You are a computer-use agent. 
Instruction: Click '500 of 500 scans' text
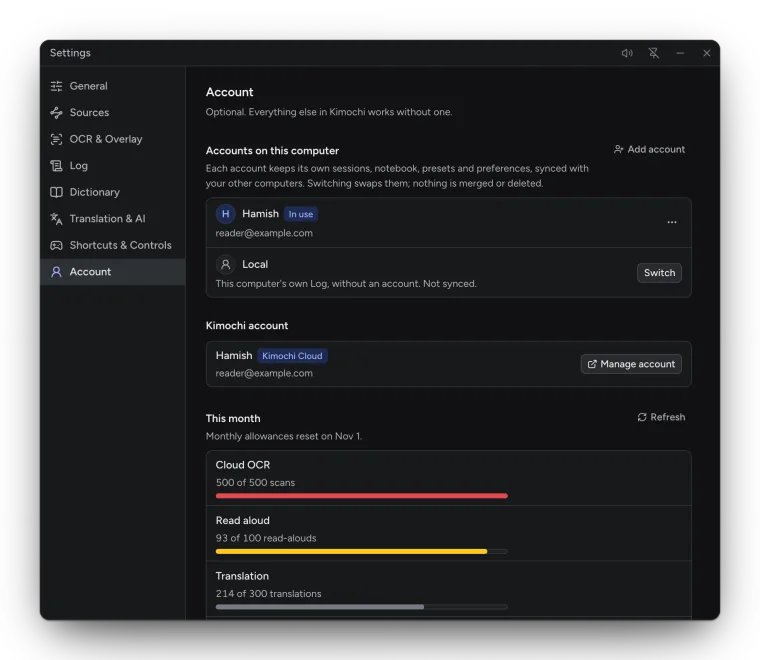click(x=255, y=483)
